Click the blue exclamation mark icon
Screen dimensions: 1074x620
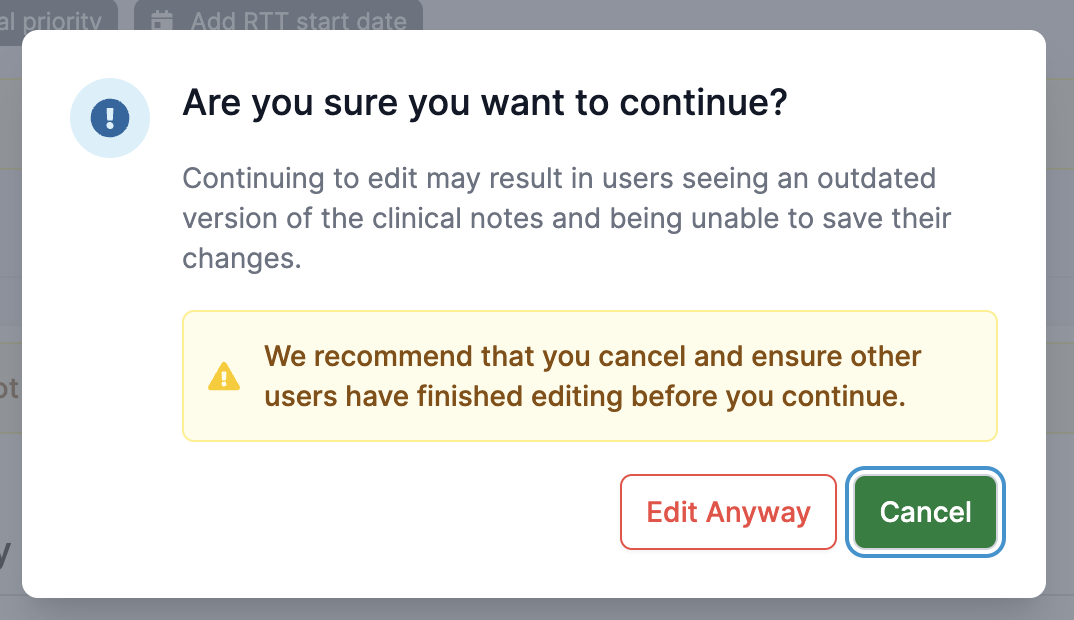110,118
